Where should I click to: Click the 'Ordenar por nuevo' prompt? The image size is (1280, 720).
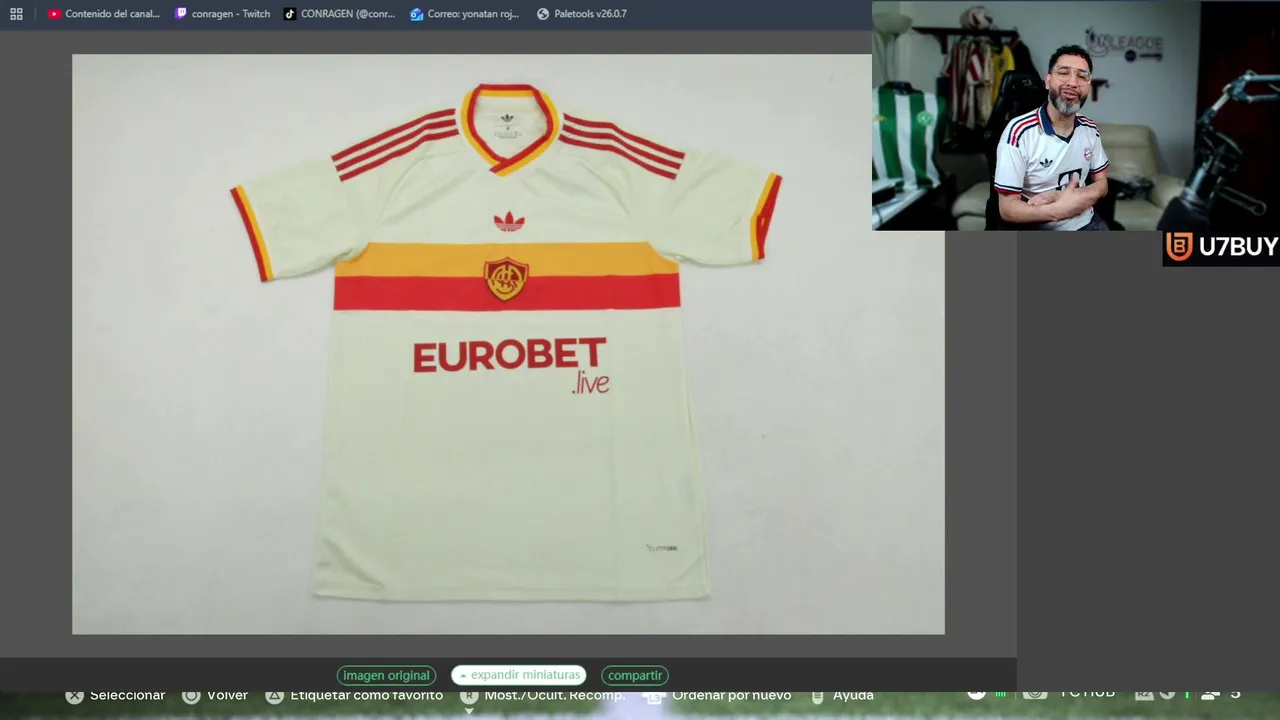click(719, 695)
